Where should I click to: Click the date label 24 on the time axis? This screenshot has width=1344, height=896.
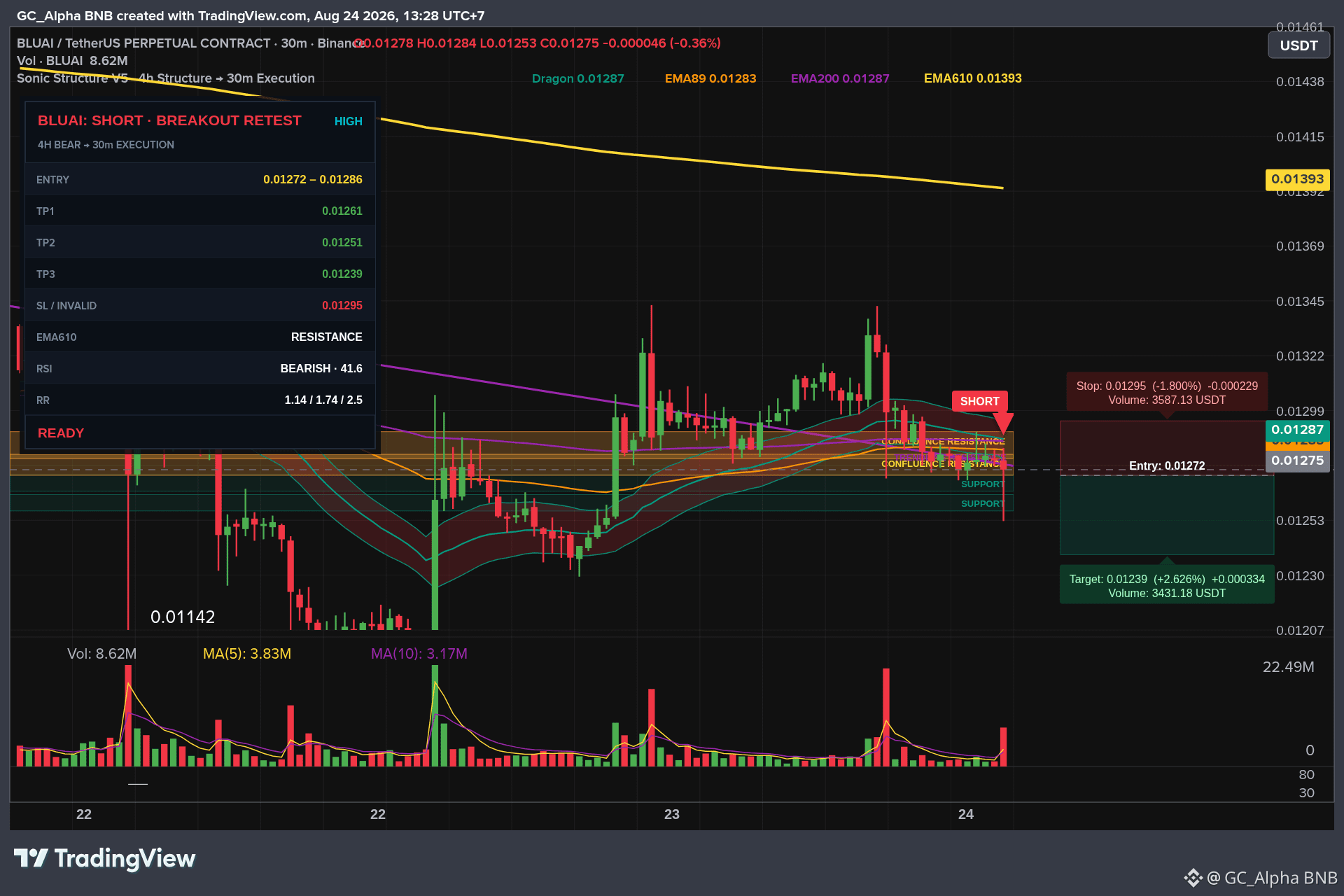tap(966, 814)
